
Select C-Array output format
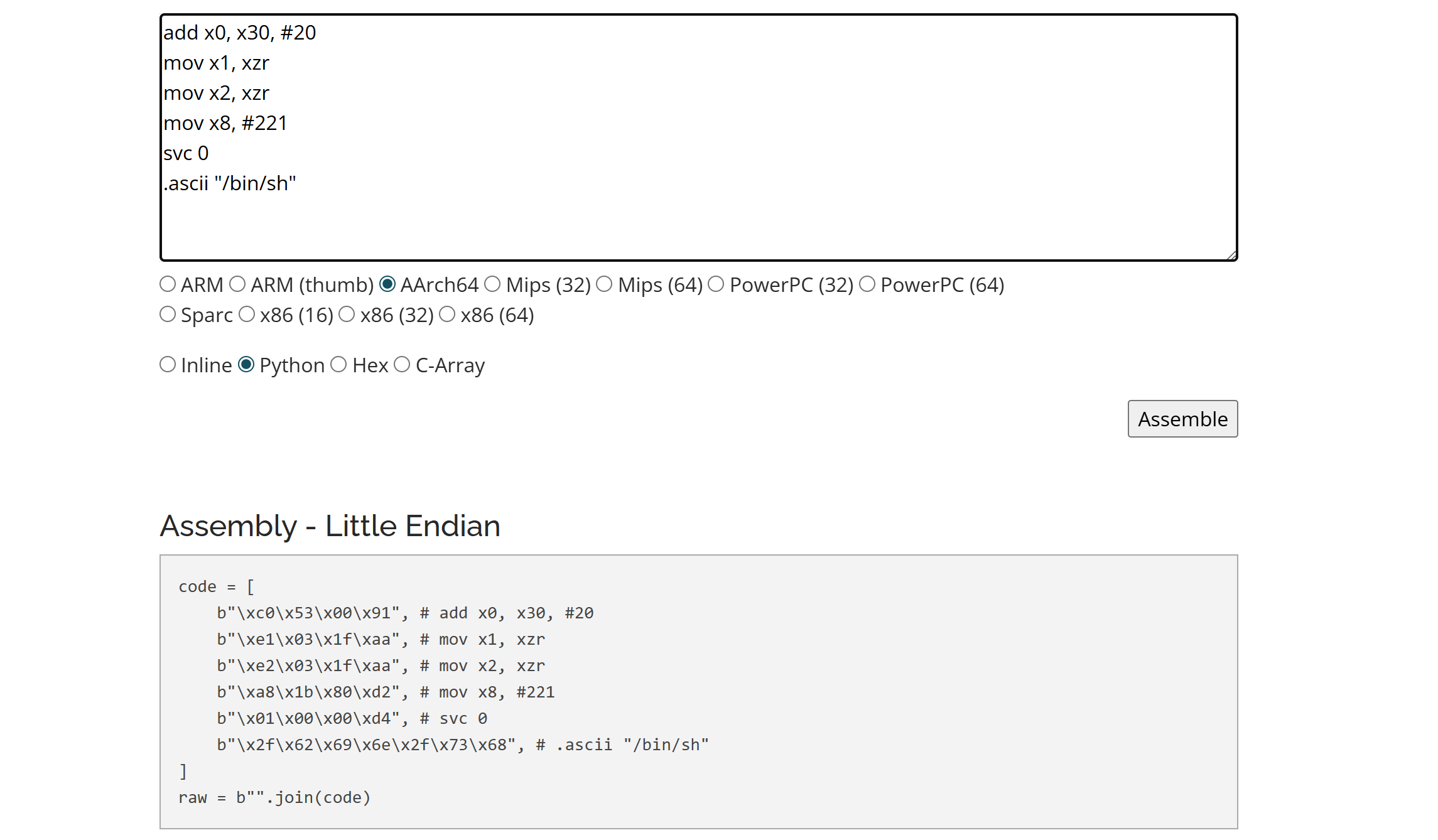pos(402,365)
